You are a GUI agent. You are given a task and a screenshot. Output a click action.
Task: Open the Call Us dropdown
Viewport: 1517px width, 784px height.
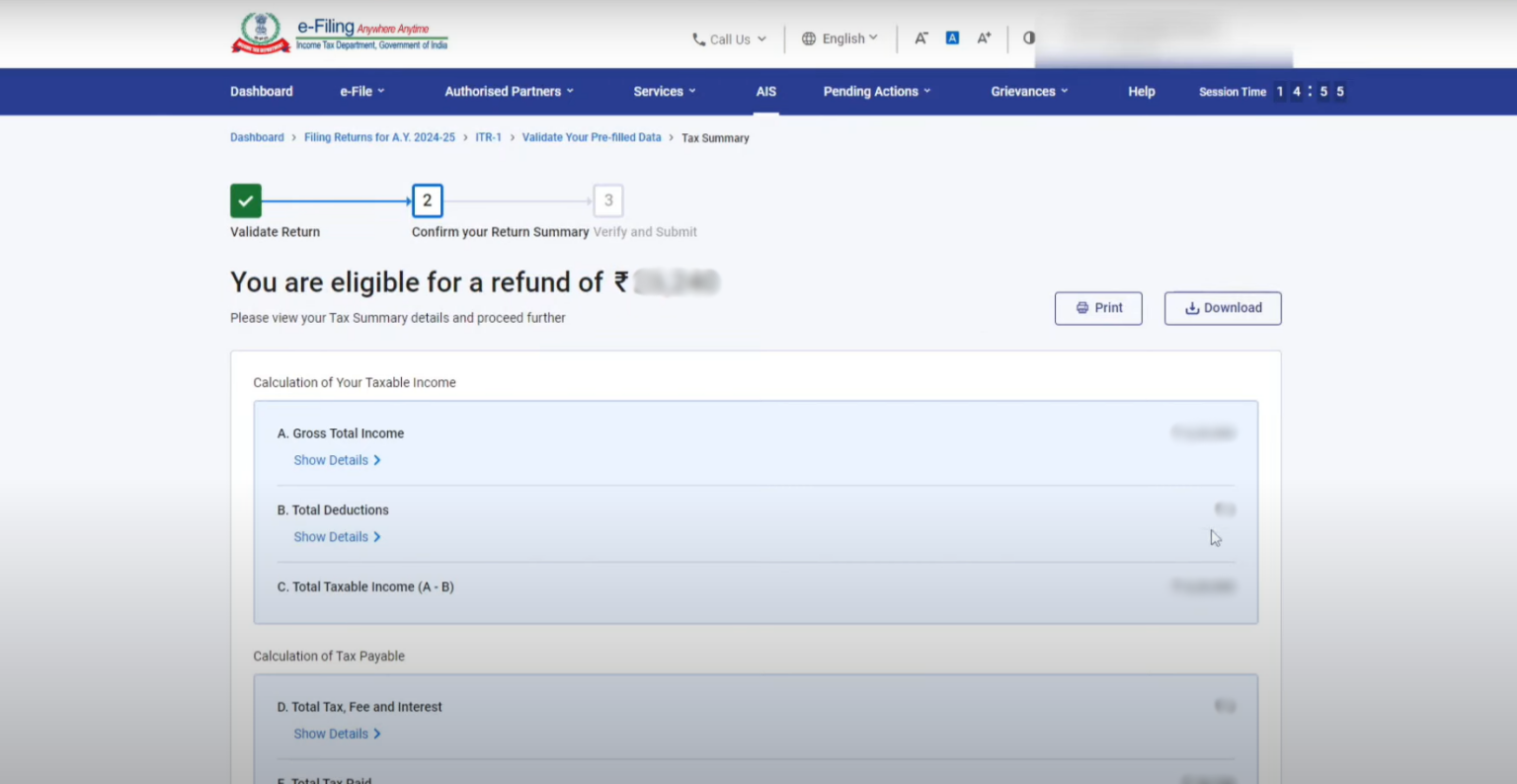pyautogui.click(x=731, y=39)
